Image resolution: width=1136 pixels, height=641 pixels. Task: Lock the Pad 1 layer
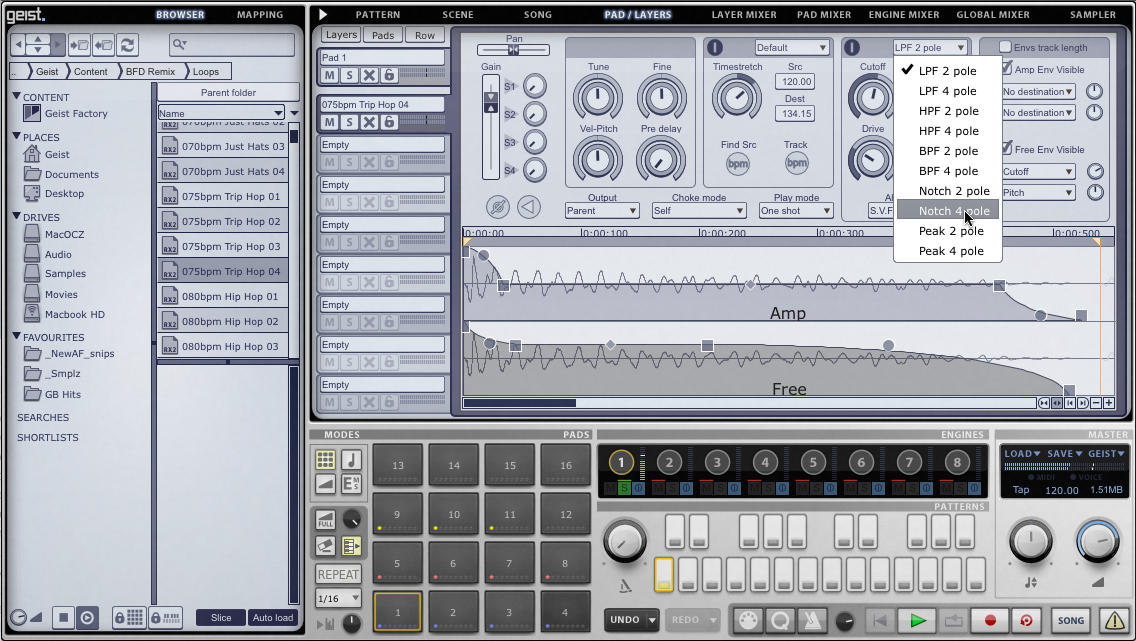pyautogui.click(x=389, y=76)
